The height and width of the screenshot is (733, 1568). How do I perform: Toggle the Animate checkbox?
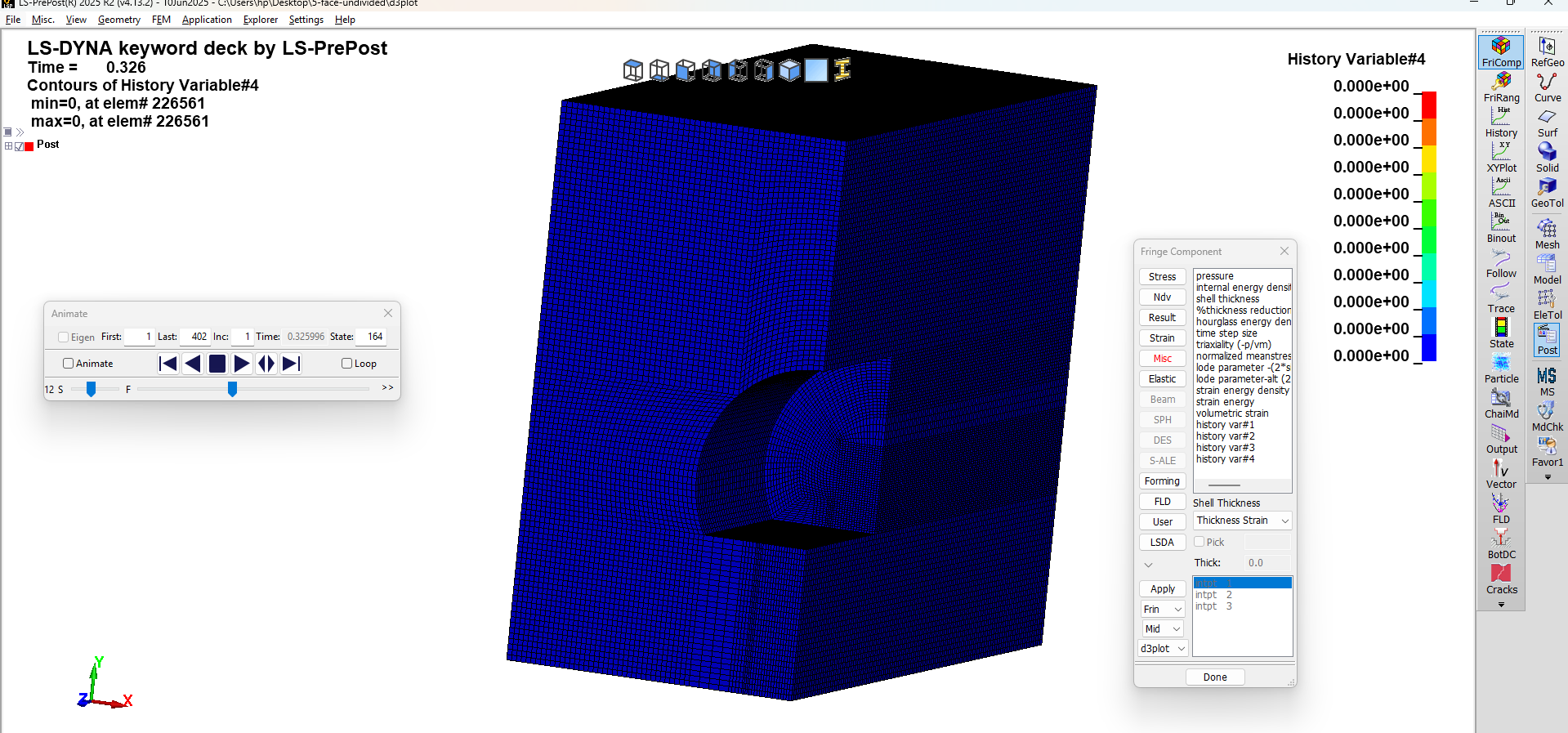coord(69,364)
